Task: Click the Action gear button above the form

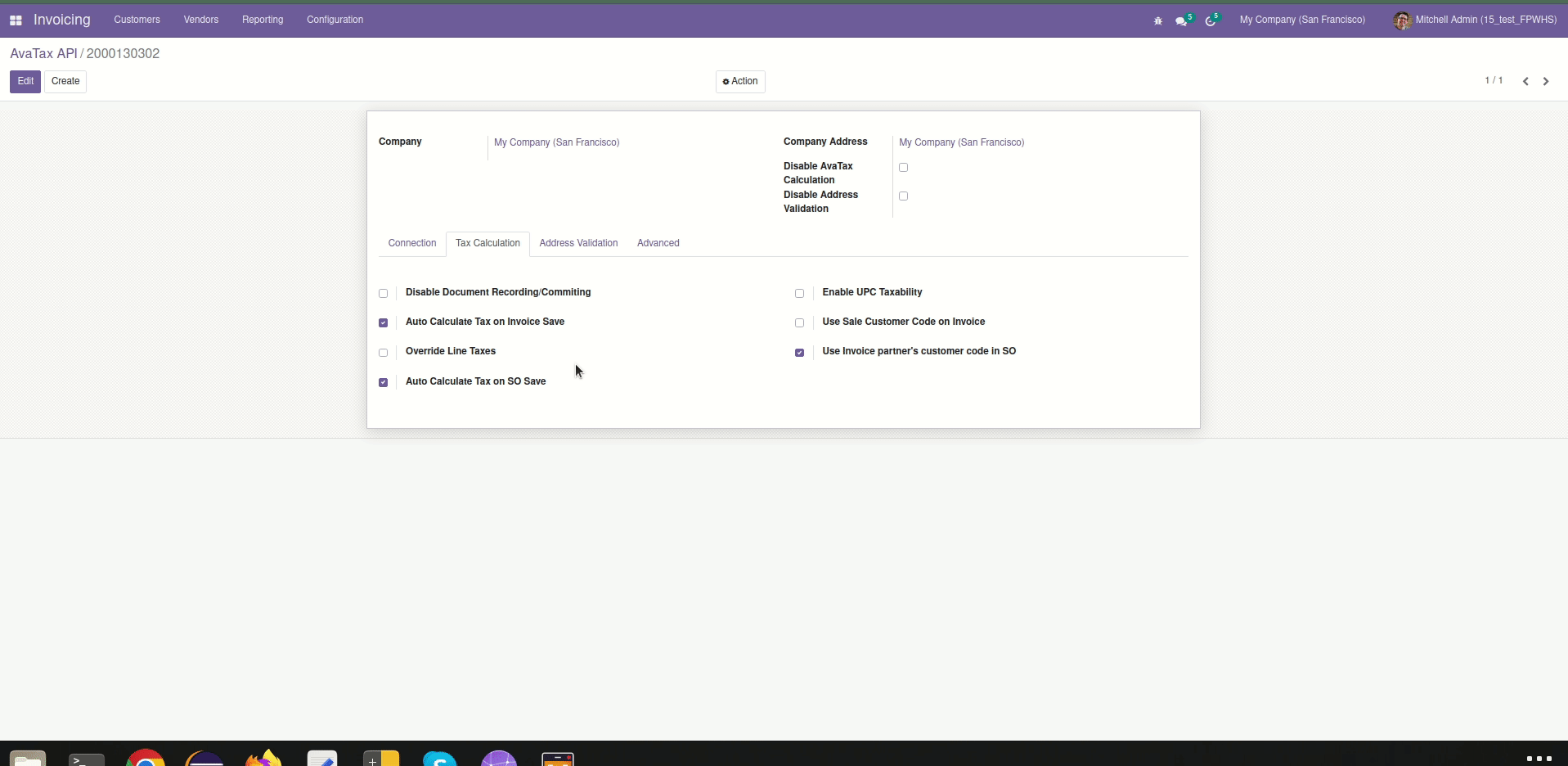Action: [739, 81]
